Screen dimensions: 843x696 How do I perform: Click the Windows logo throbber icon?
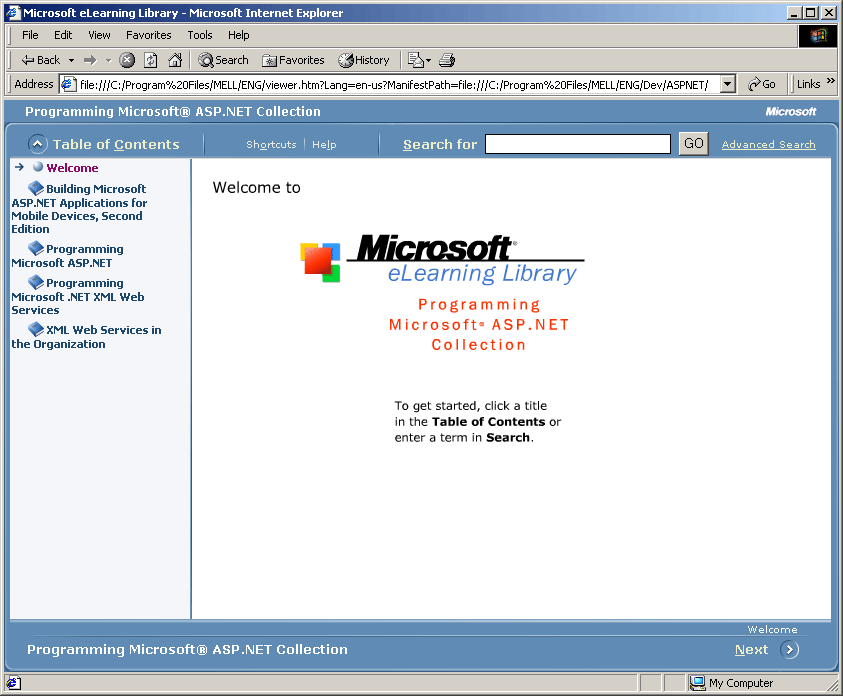(817, 36)
